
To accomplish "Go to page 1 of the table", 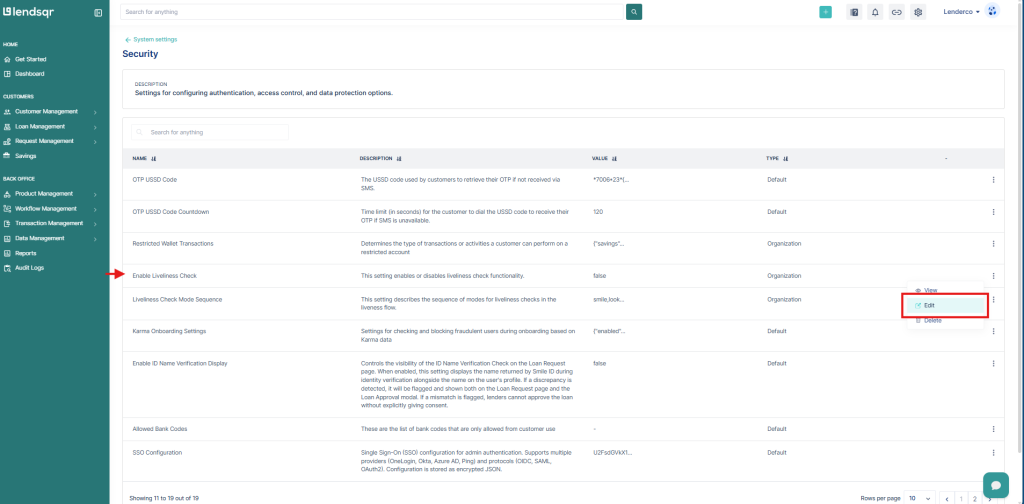I will (x=960, y=497).
